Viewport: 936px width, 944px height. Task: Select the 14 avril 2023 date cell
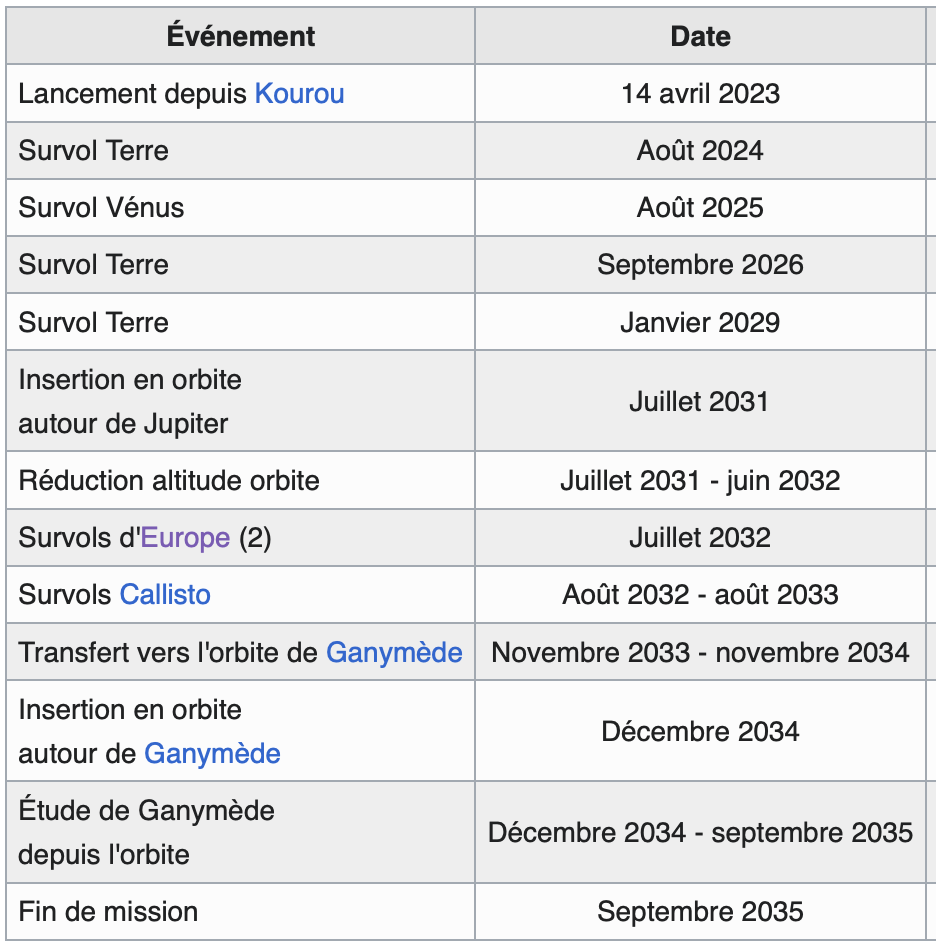pyautogui.click(x=700, y=94)
